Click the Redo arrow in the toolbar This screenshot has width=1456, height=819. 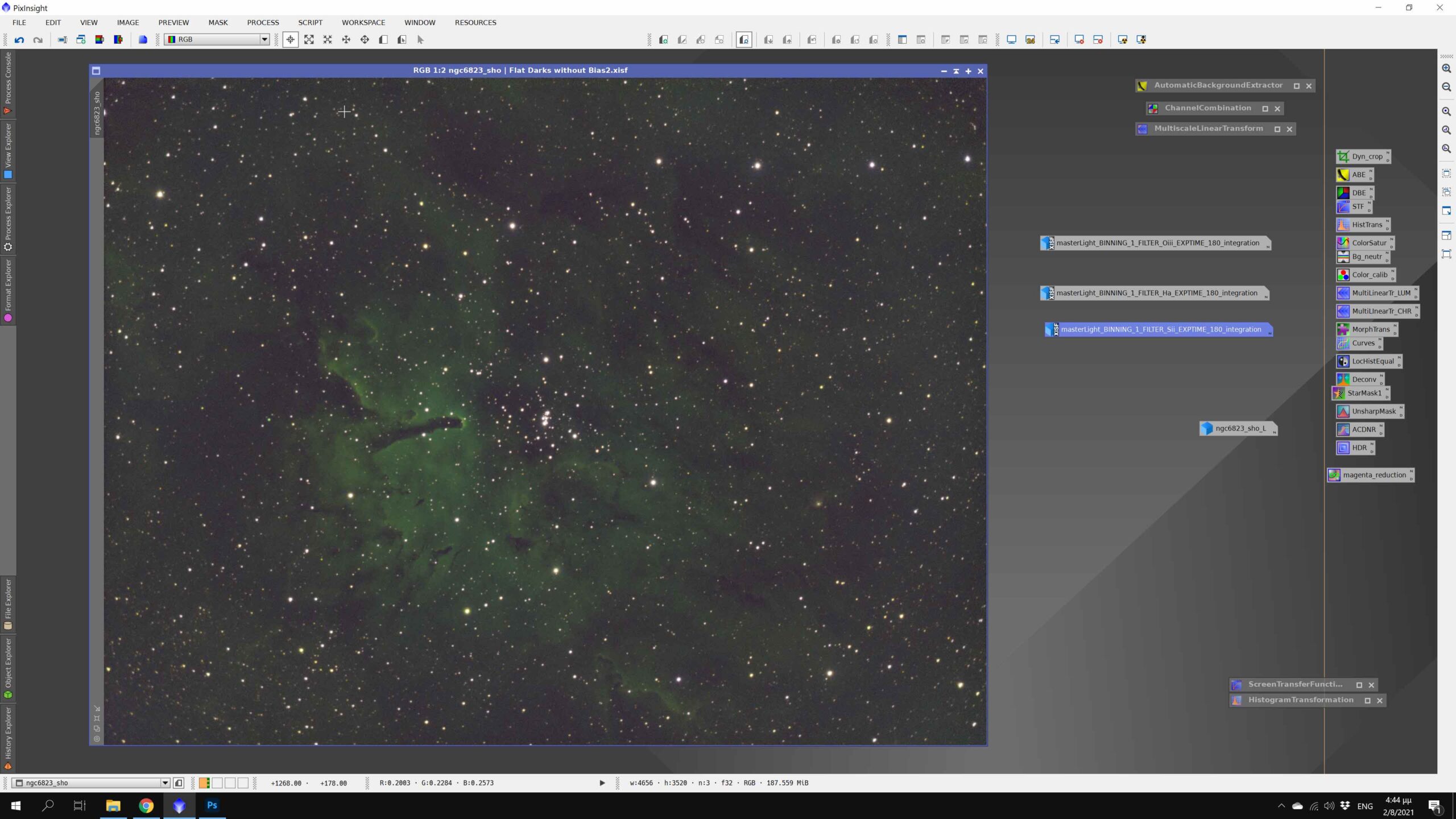tap(38, 40)
